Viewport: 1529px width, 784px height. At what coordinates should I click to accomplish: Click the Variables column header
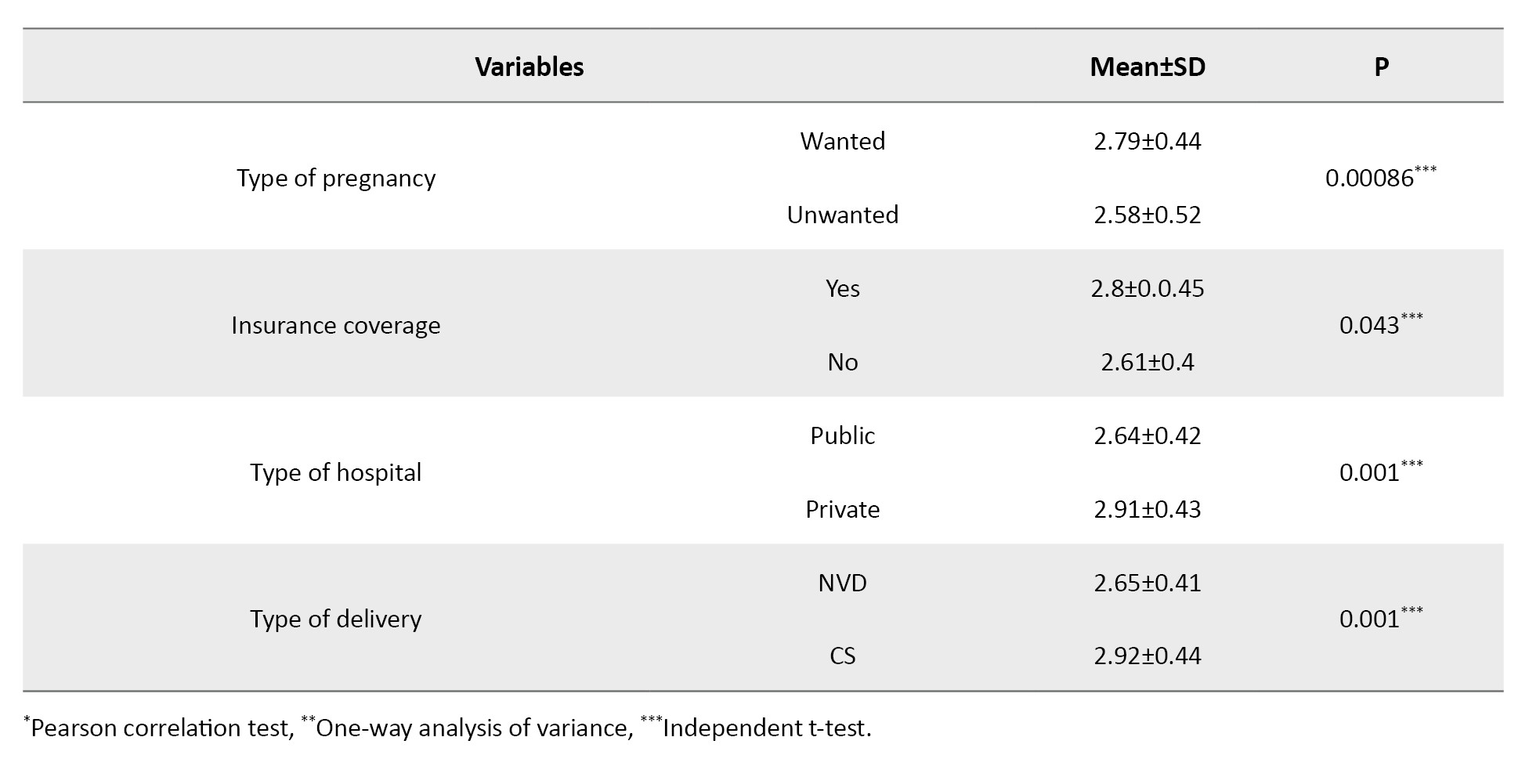(530, 67)
